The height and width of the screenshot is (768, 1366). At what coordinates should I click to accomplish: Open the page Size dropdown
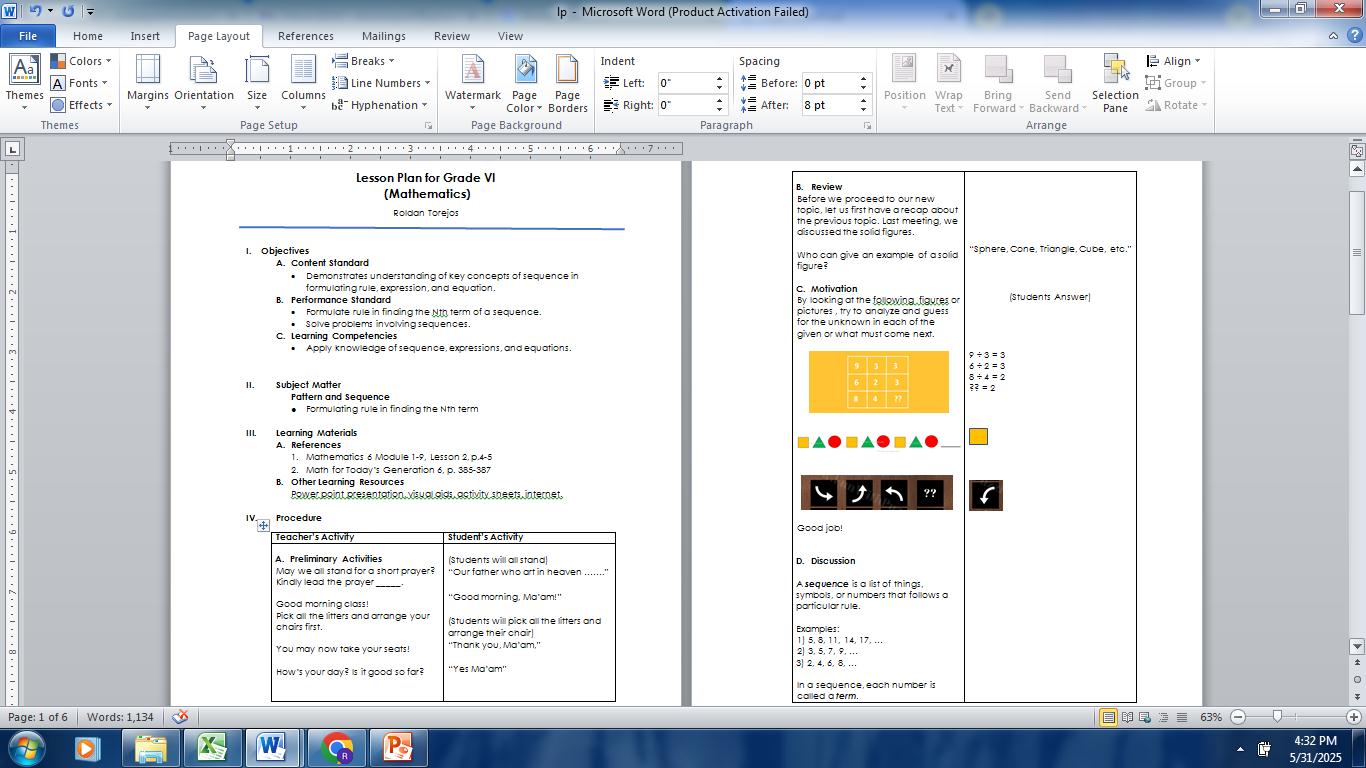tap(257, 83)
